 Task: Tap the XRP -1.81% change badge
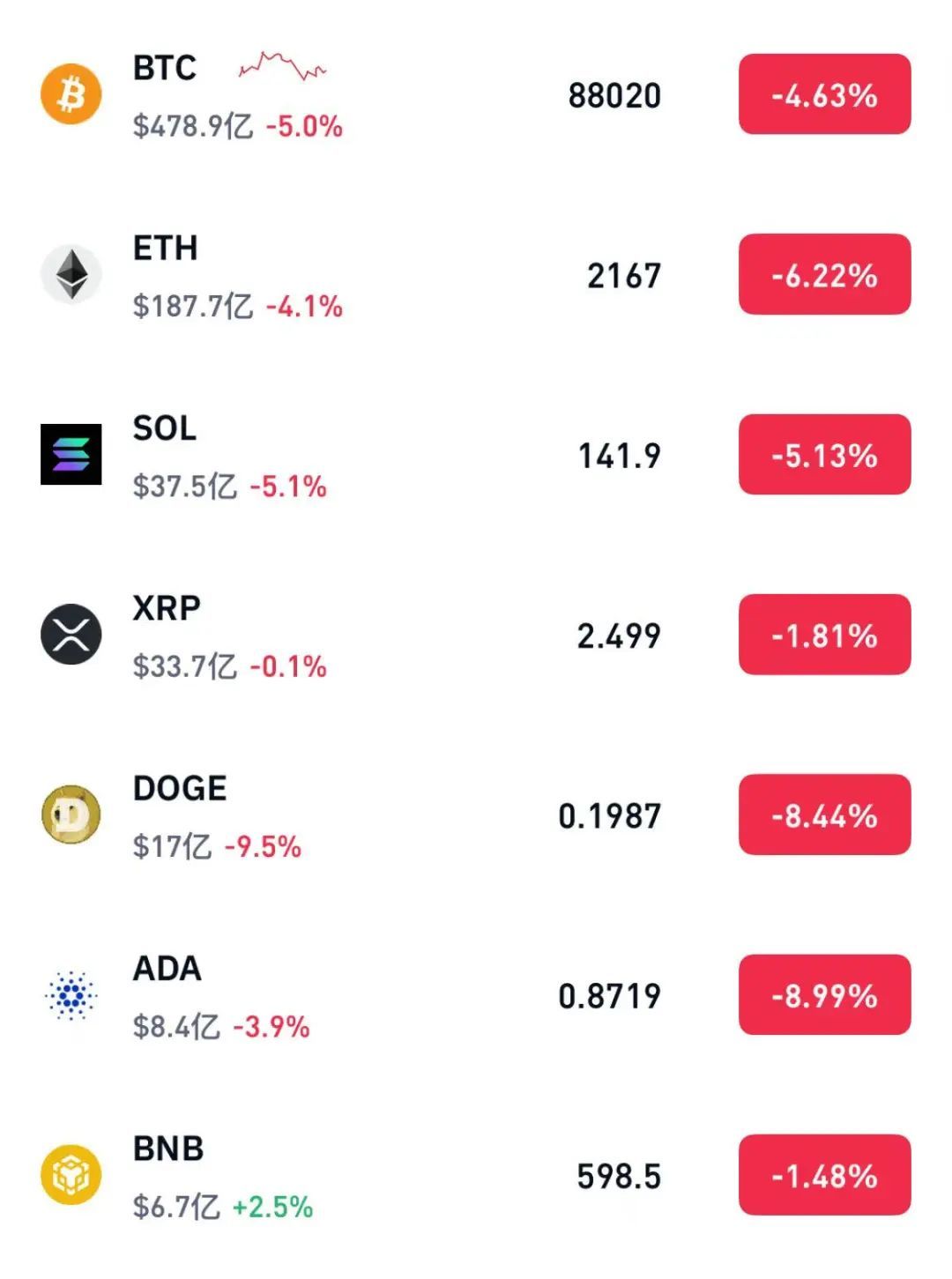pos(824,635)
